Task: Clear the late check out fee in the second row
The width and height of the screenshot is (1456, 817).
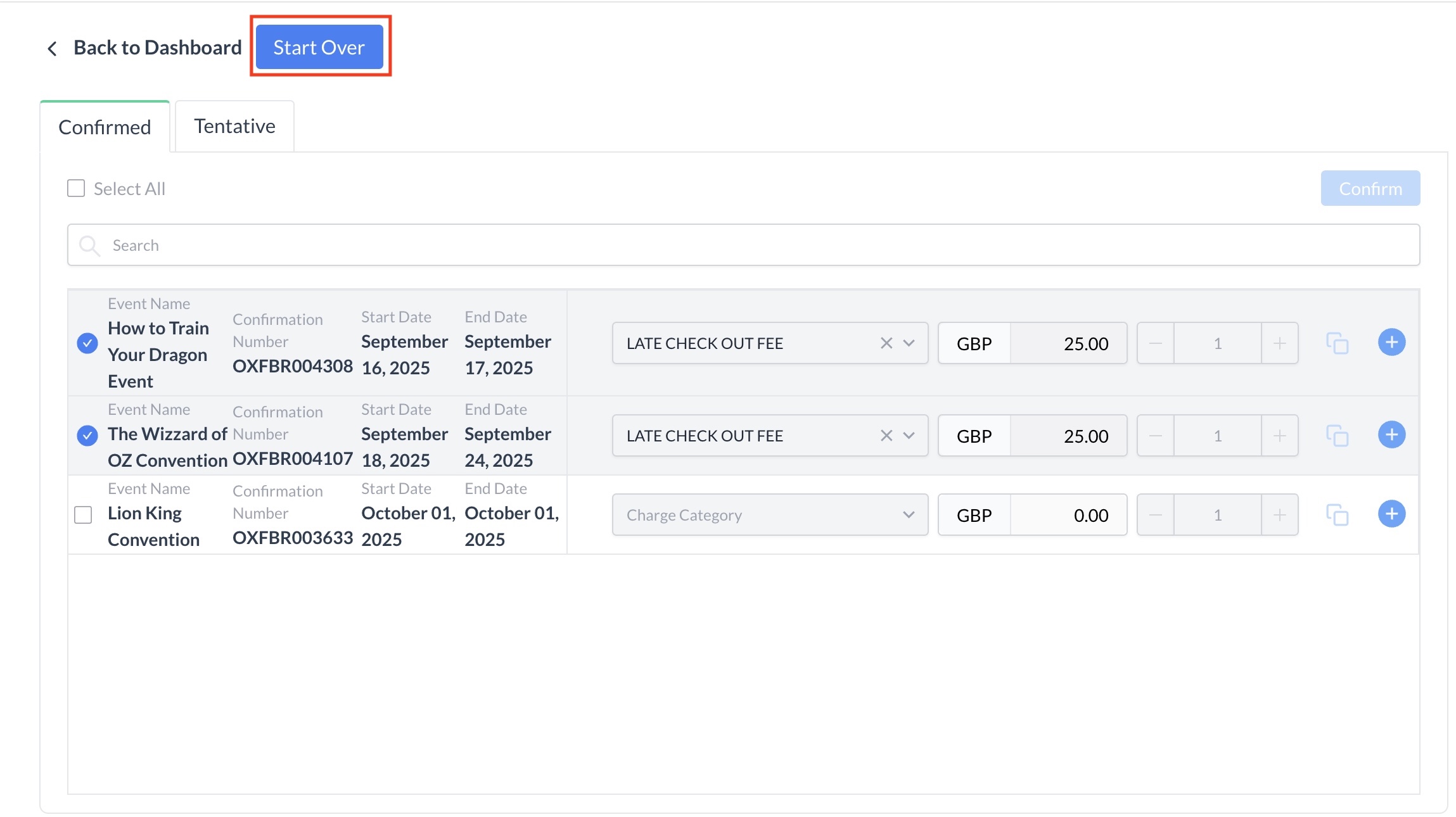Action: point(886,436)
